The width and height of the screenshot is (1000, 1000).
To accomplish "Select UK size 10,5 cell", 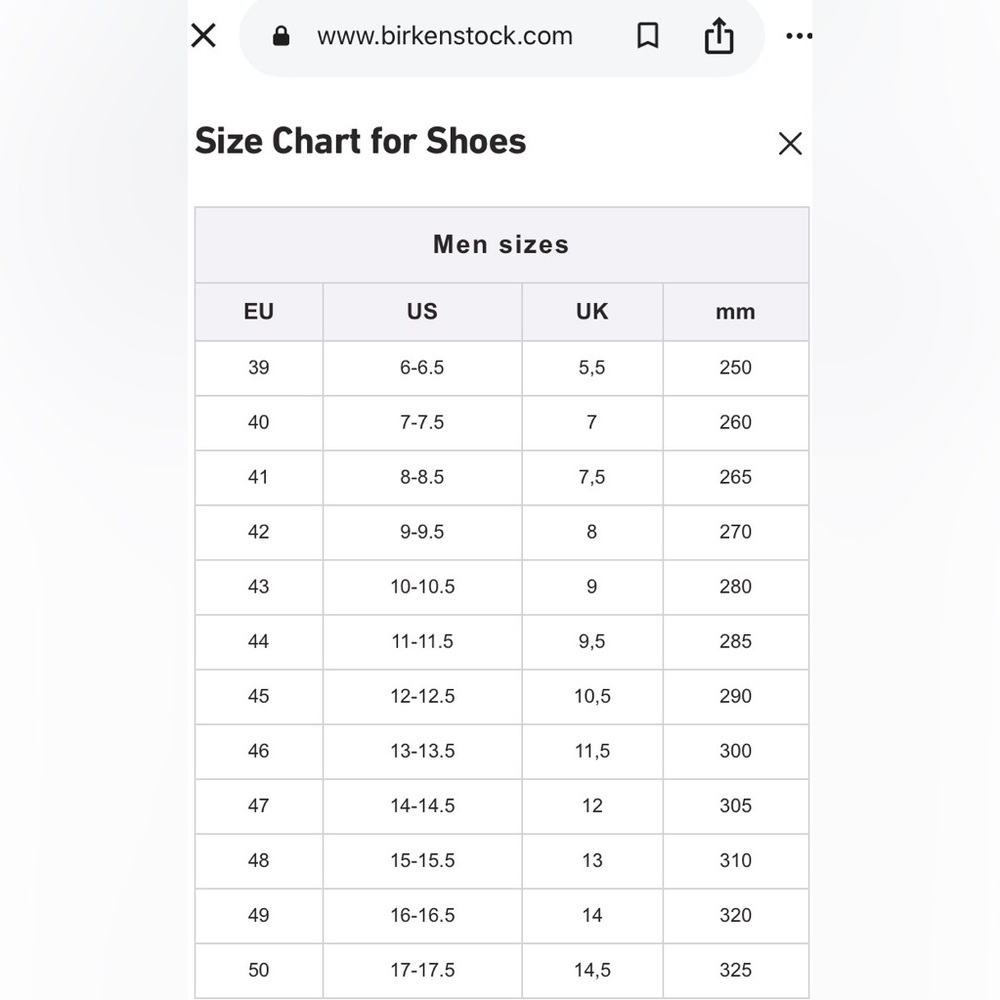I will point(592,696).
